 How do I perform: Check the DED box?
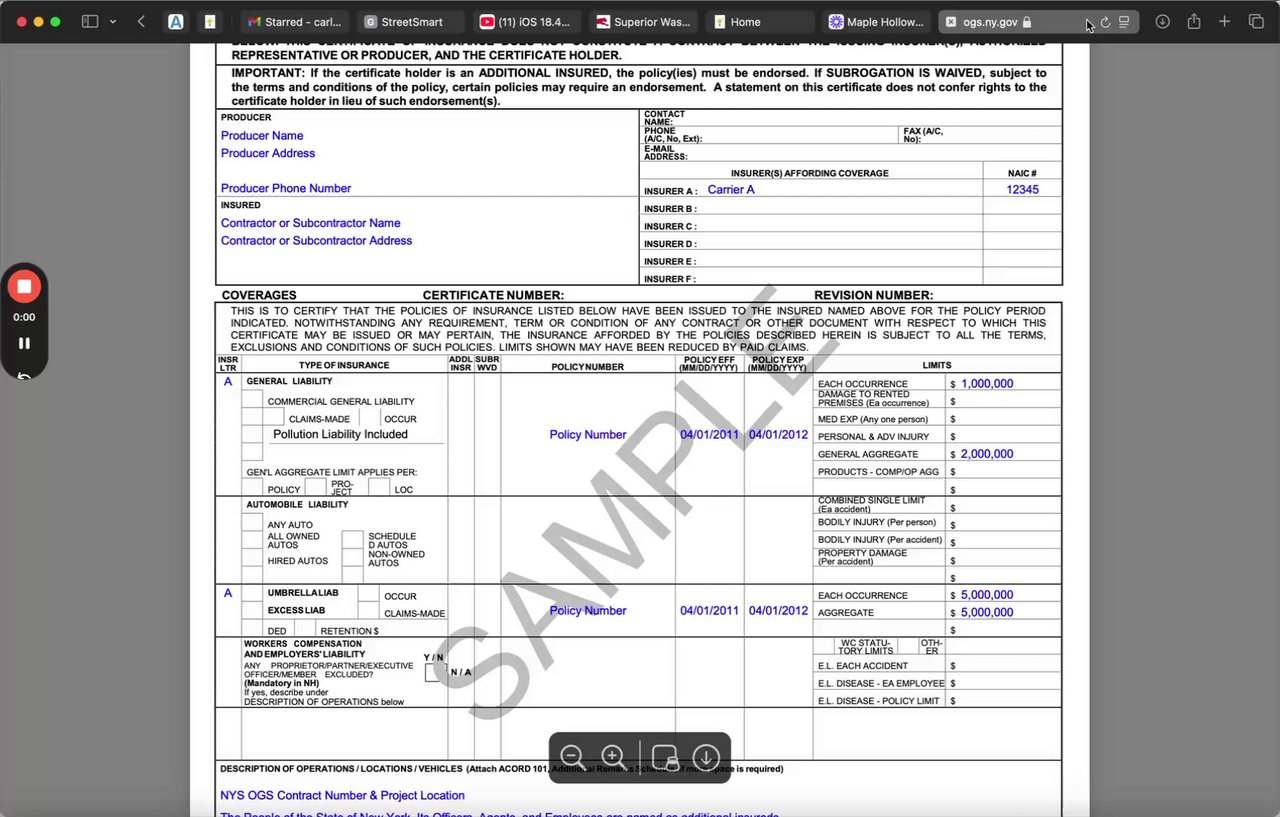[252, 628]
